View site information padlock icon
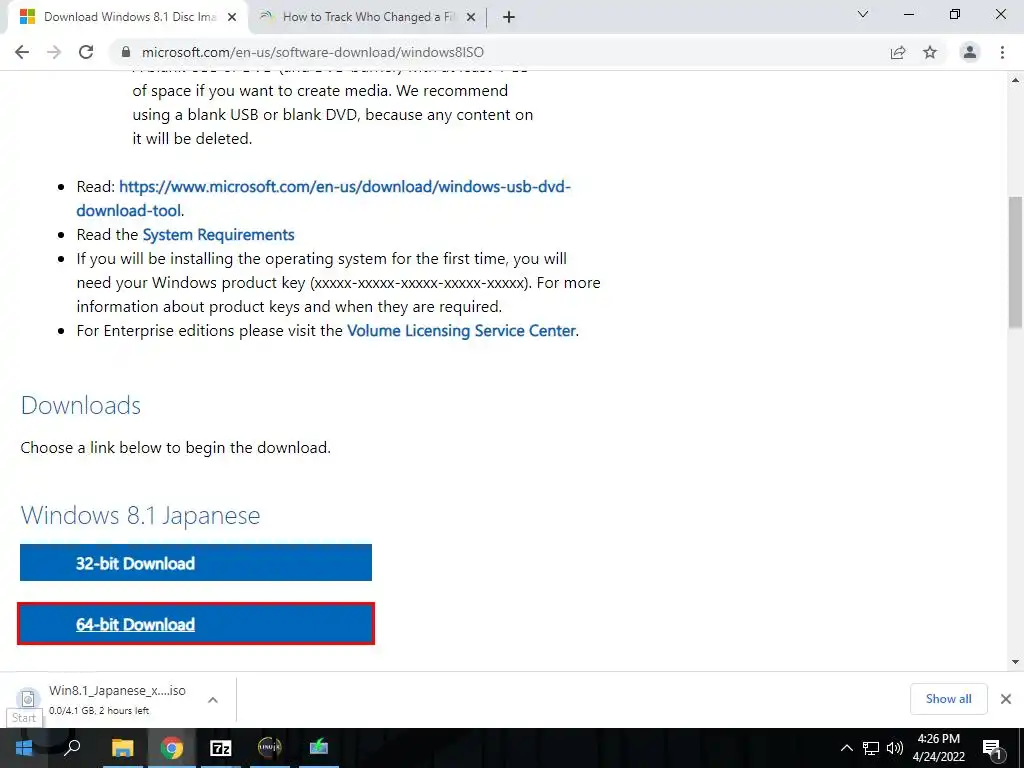The height and width of the screenshot is (768, 1024). click(x=126, y=52)
